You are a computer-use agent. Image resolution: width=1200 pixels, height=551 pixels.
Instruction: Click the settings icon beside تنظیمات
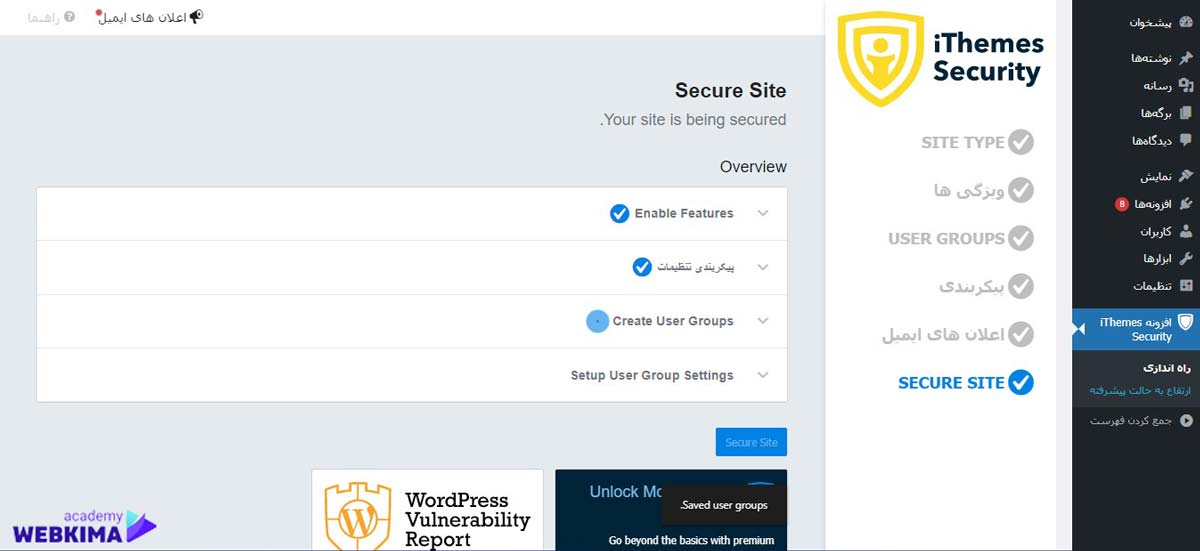1186,286
